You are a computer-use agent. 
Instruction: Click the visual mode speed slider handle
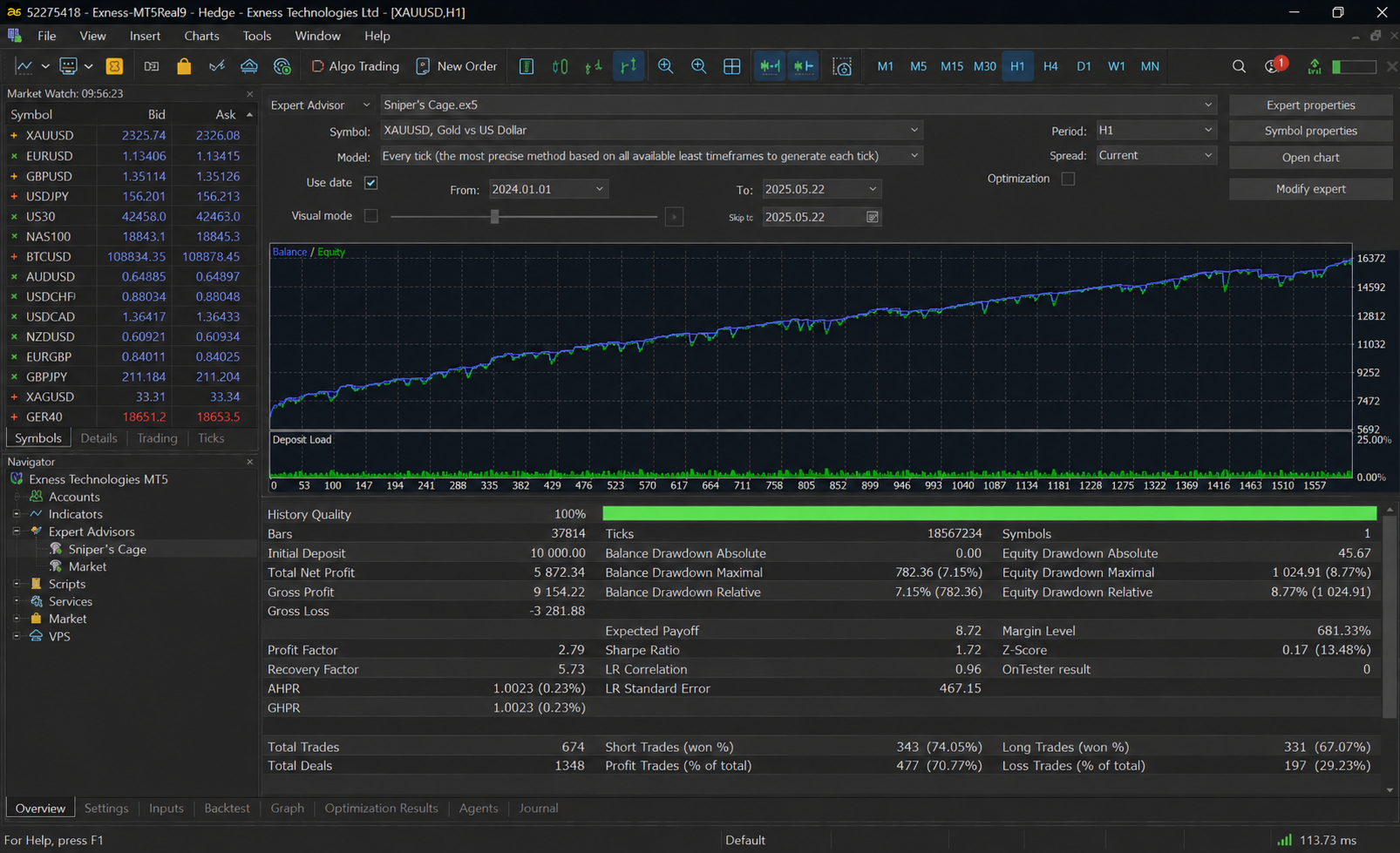pos(494,216)
